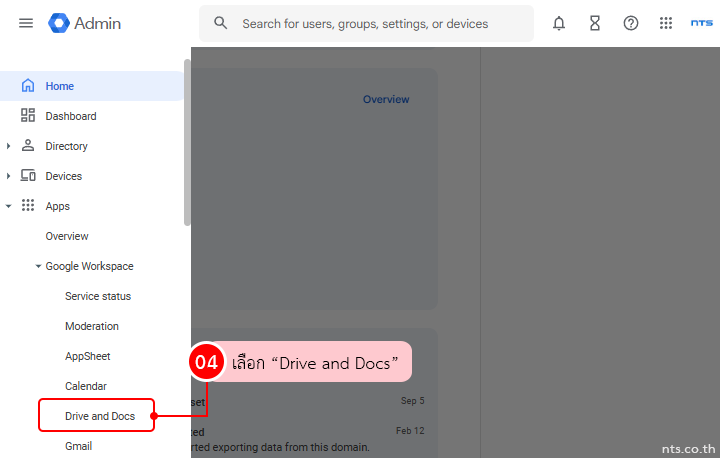The height and width of the screenshot is (458, 720).
Task: Click the Overview link in card
Action: pyautogui.click(x=385, y=99)
